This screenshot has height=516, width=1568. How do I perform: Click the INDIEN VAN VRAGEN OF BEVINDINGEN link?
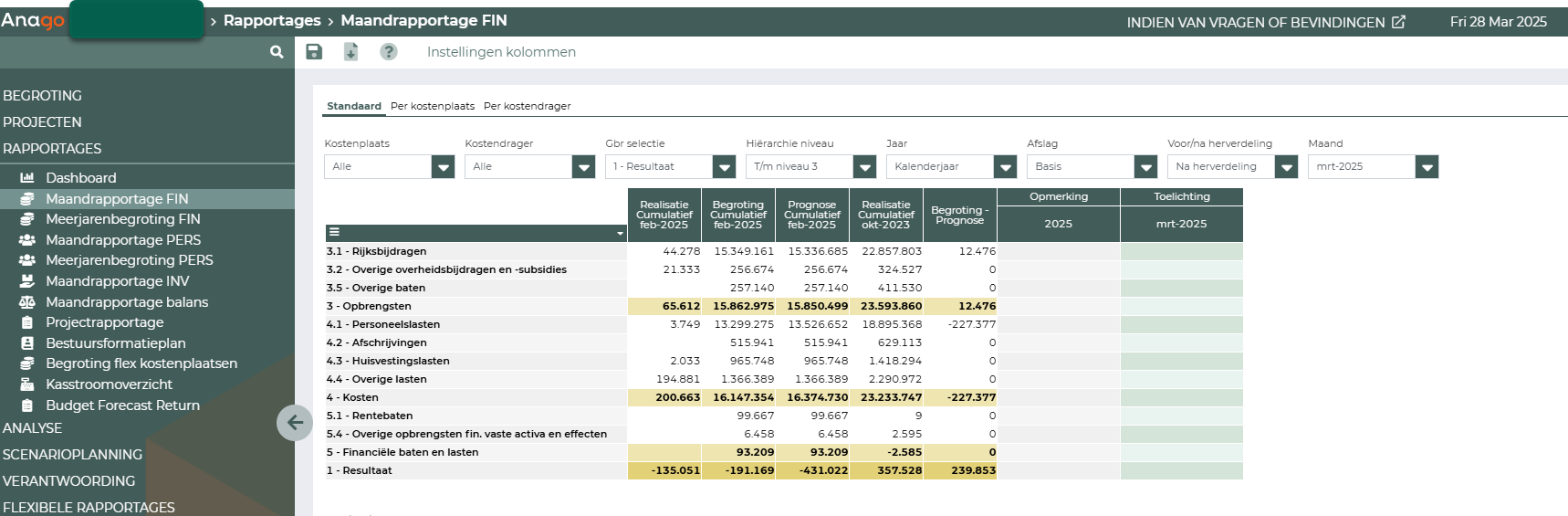[1256, 22]
